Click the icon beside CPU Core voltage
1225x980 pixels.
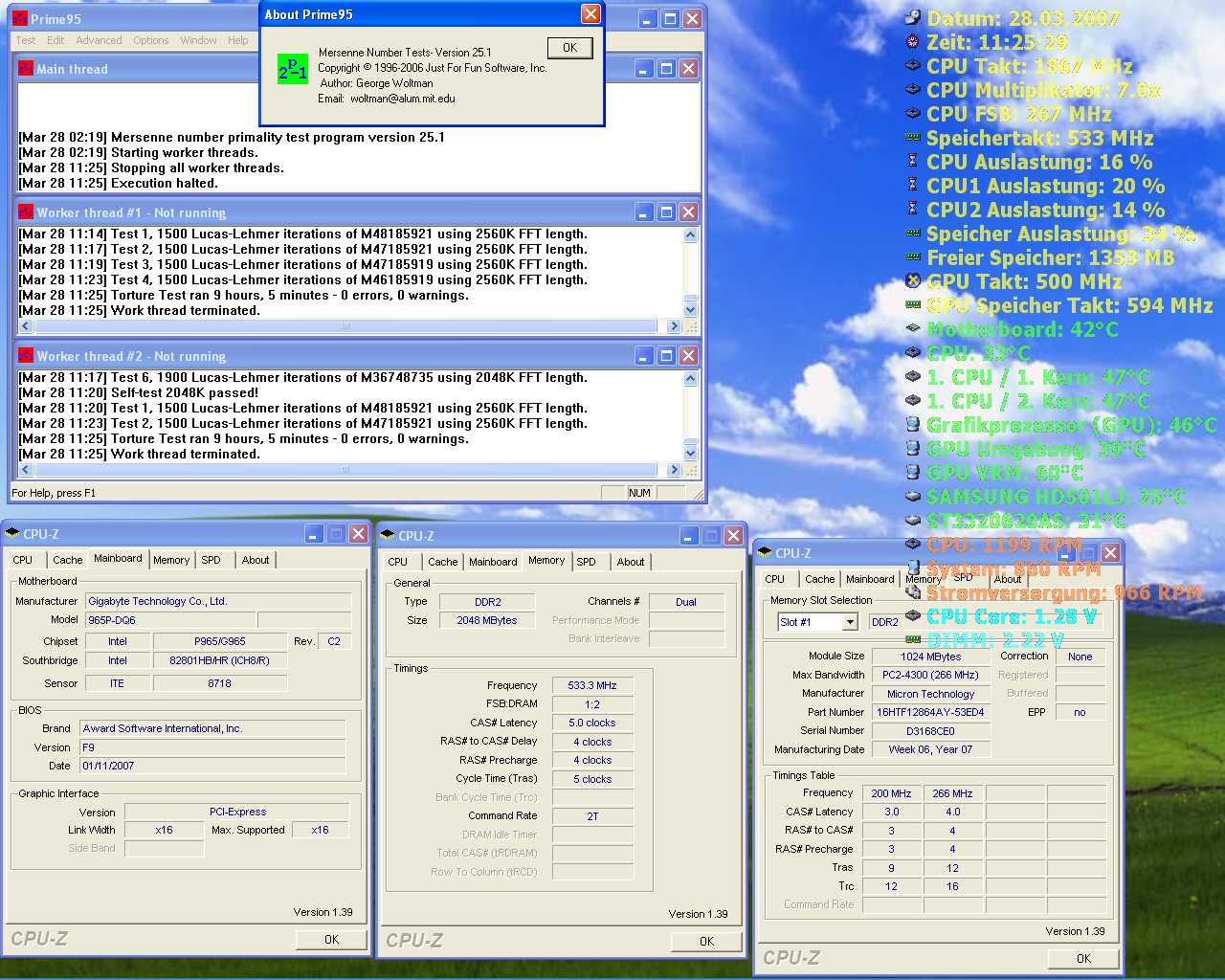coord(913,615)
